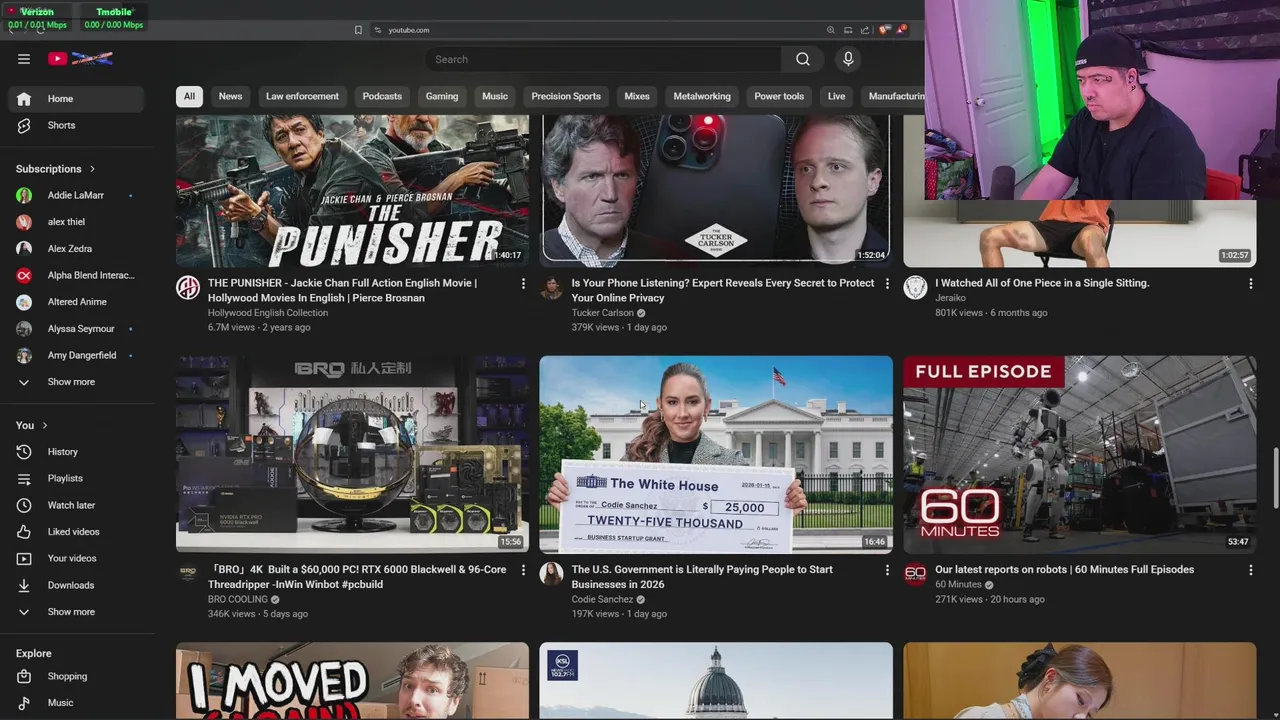This screenshot has width=1280, height=720.
Task: Select the Gaming filter chip
Action: tap(442, 96)
